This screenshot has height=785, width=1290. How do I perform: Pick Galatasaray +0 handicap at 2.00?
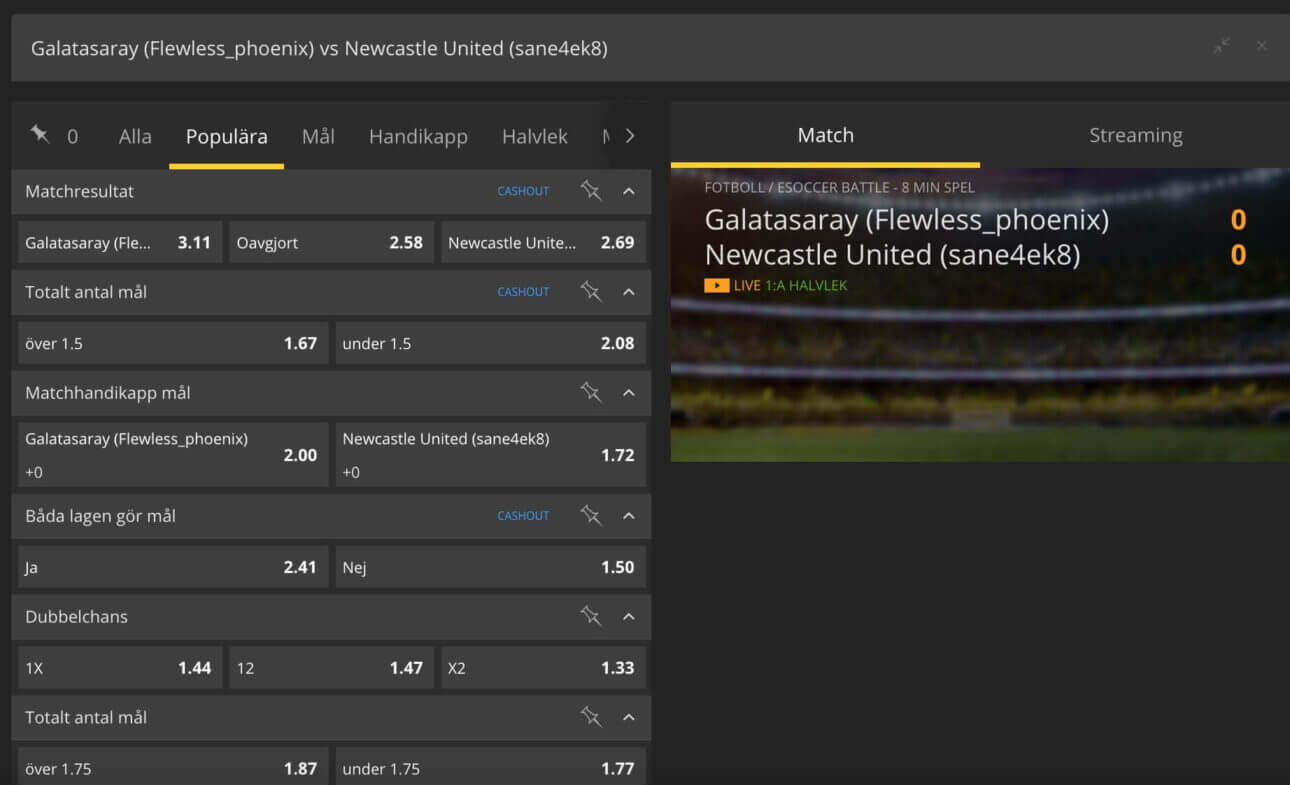(x=173, y=455)
